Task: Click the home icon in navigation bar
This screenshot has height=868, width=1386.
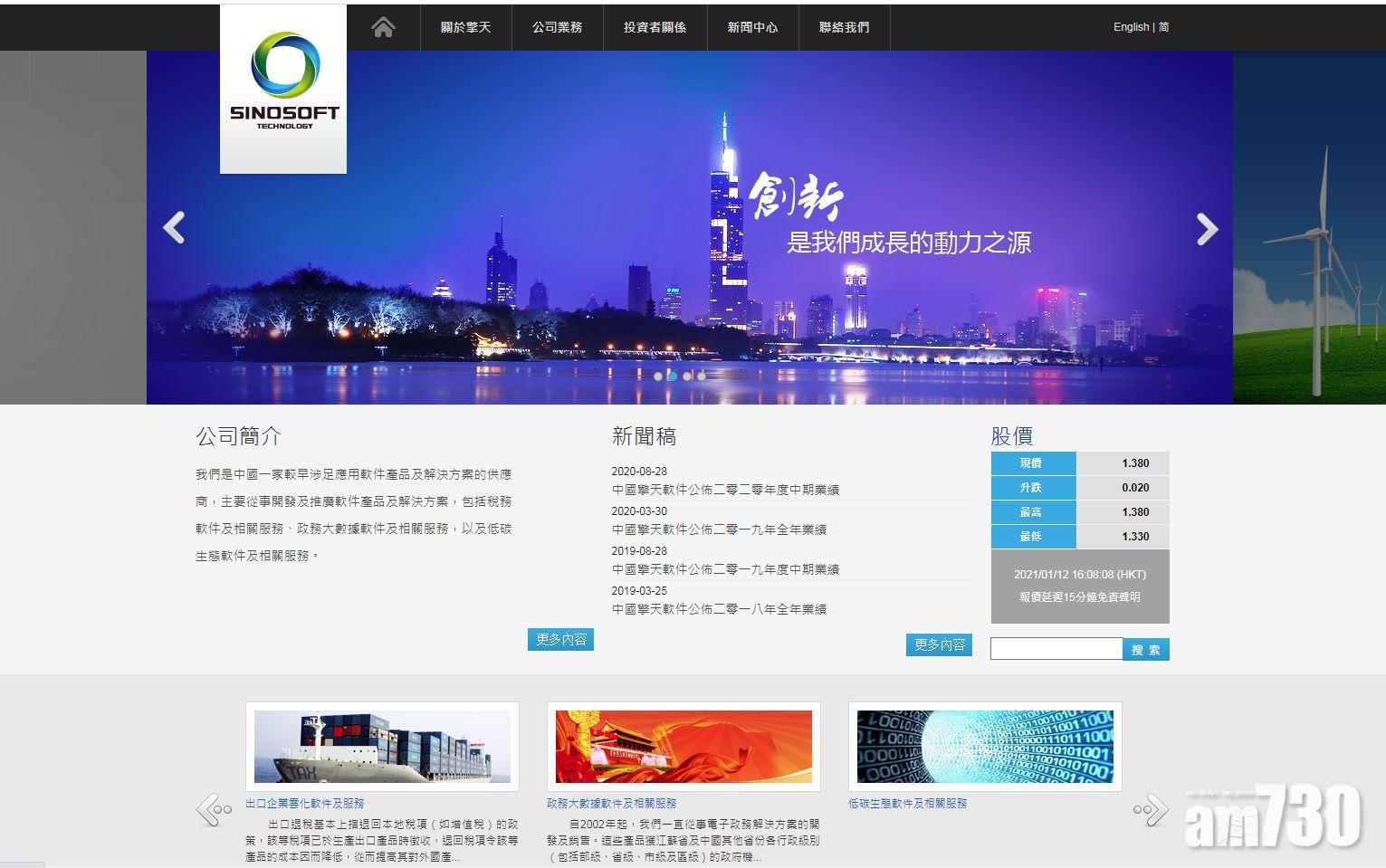Action: tap(382, 27)
